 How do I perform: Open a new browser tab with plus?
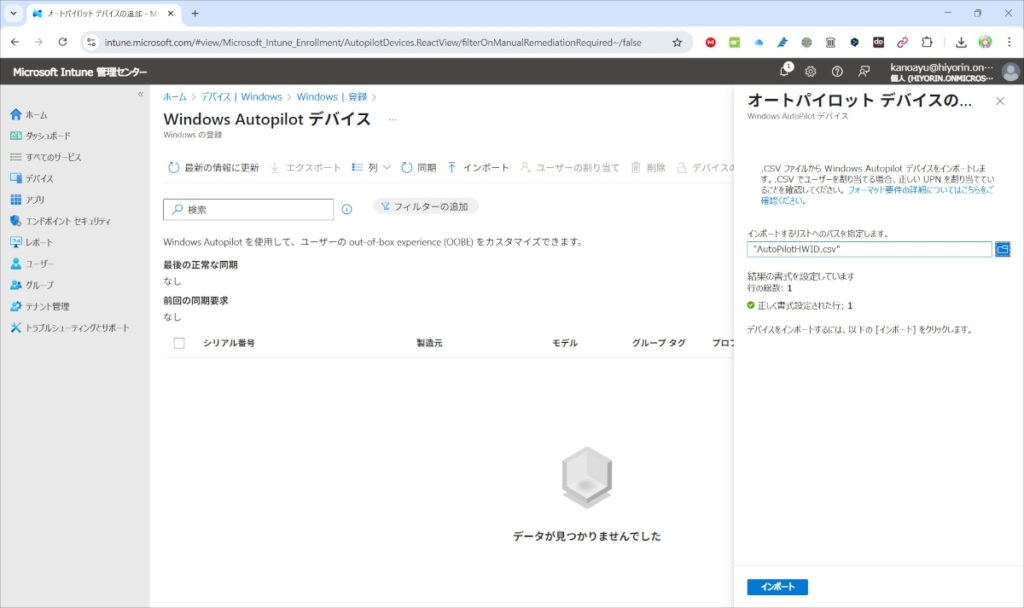tap(195, 13)
